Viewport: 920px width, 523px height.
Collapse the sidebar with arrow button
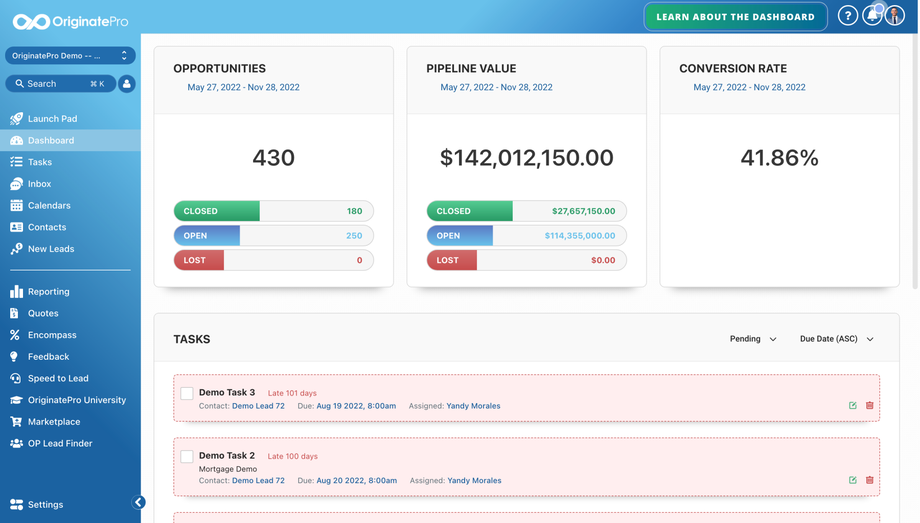point(138,502)
